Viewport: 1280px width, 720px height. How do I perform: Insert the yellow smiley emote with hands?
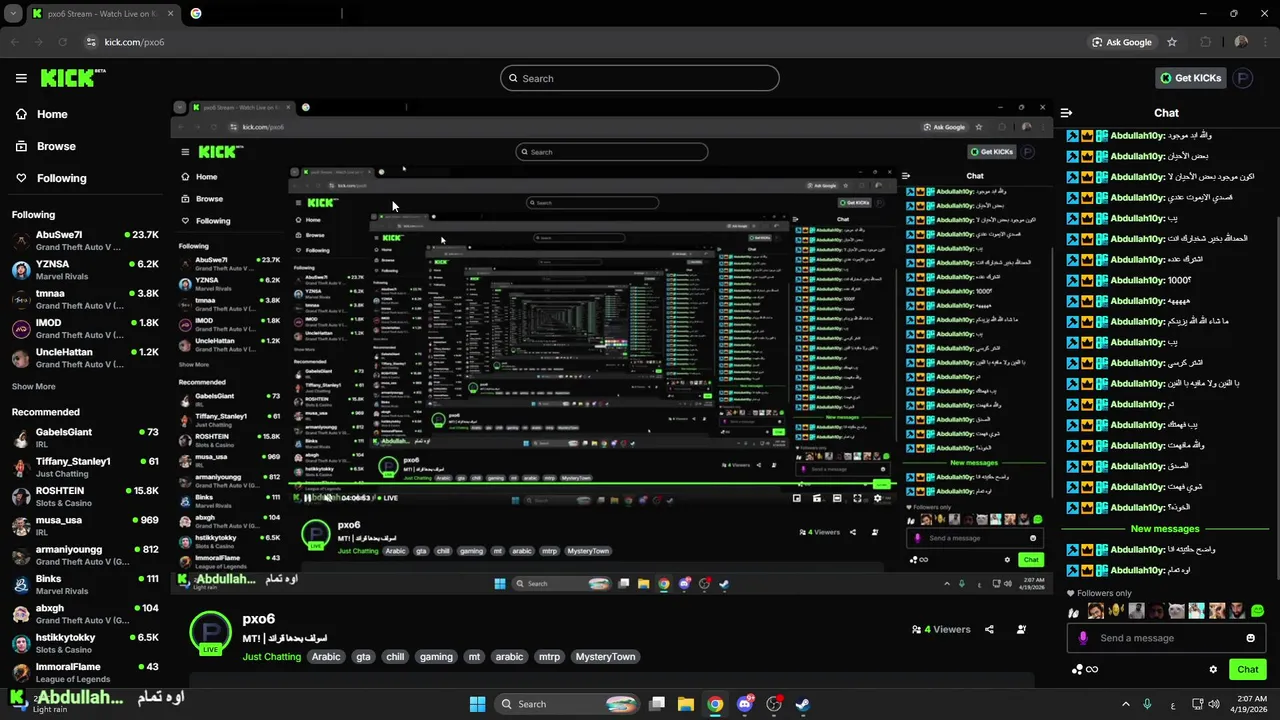pos(1116,611)
